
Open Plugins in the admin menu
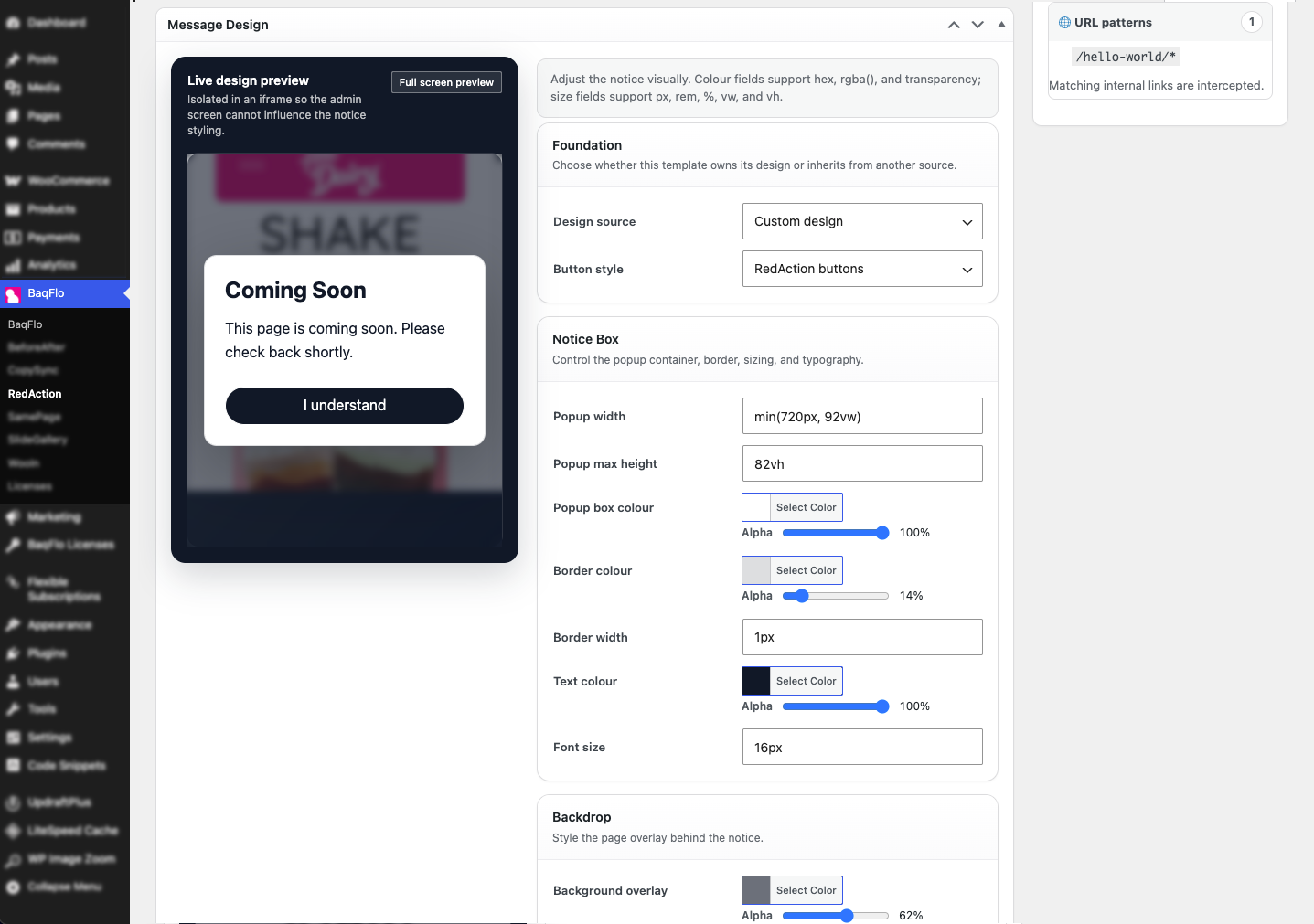pyautogui.click(x=47, y=653)
